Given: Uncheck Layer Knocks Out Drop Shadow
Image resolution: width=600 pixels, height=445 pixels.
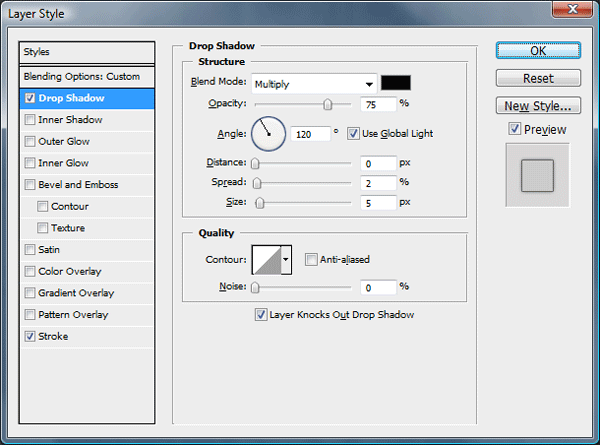Looking at the screenshot, I should click(x=261, y=315).
